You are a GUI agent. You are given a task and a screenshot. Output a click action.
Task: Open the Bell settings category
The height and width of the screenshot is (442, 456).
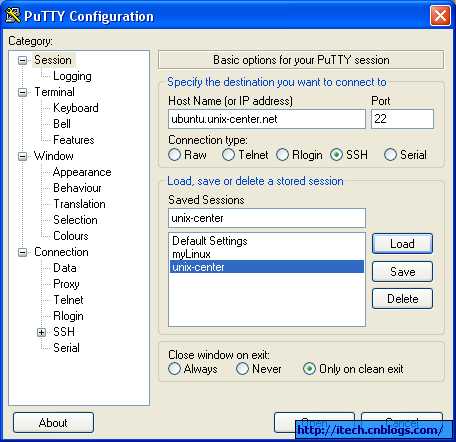[x=62, y=124]
